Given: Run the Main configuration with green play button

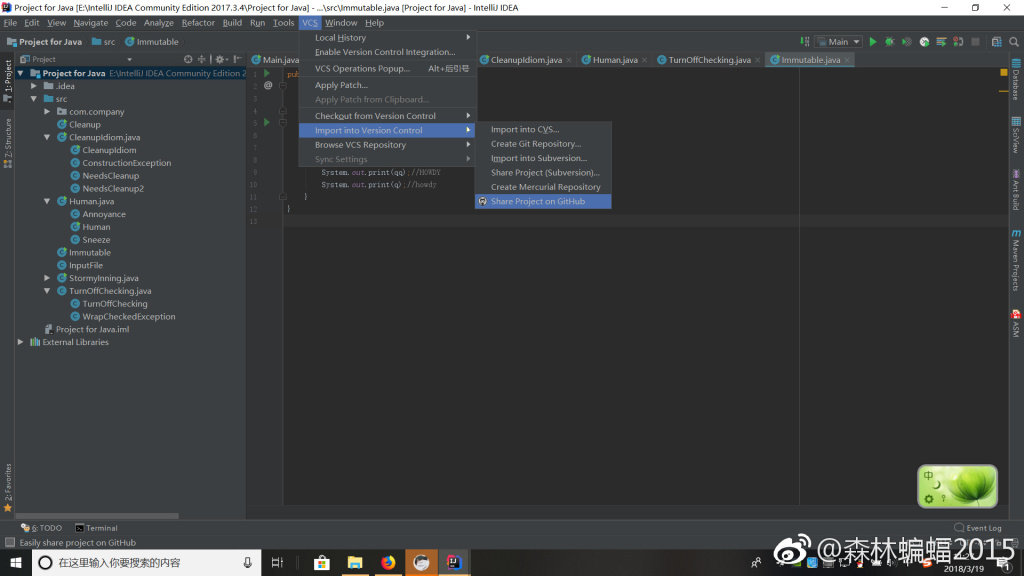Looking at the screenshot, I should pyautogui.click(x=872, y=42).
